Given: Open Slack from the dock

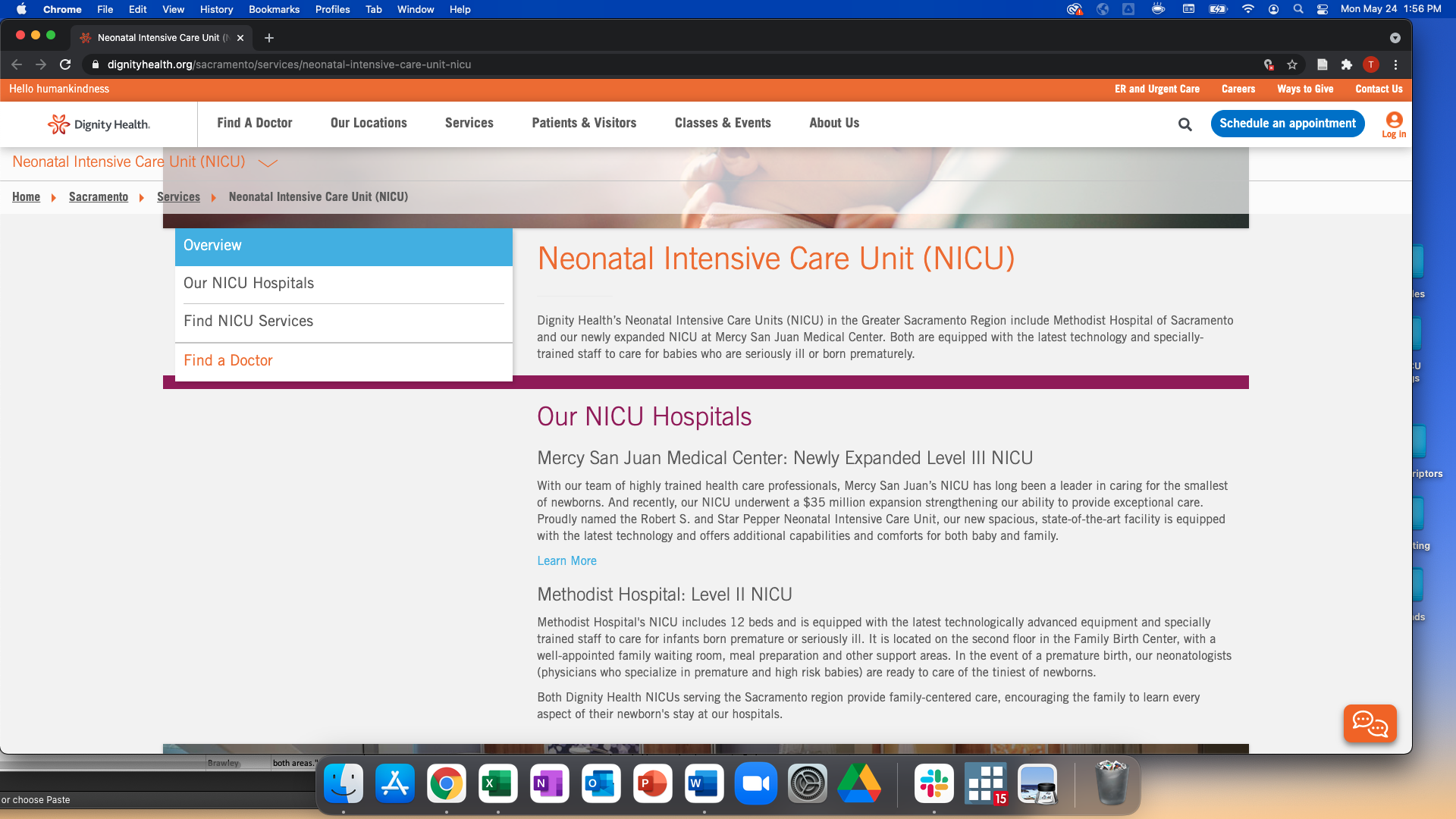Looking at the screenshot, I should 934,783.
